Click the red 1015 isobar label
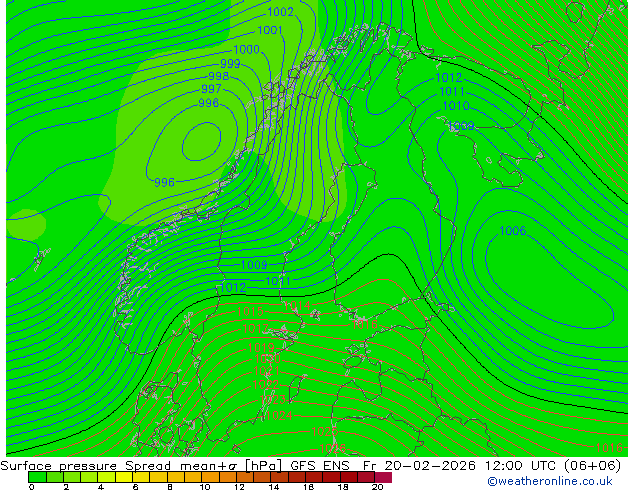 250,312
